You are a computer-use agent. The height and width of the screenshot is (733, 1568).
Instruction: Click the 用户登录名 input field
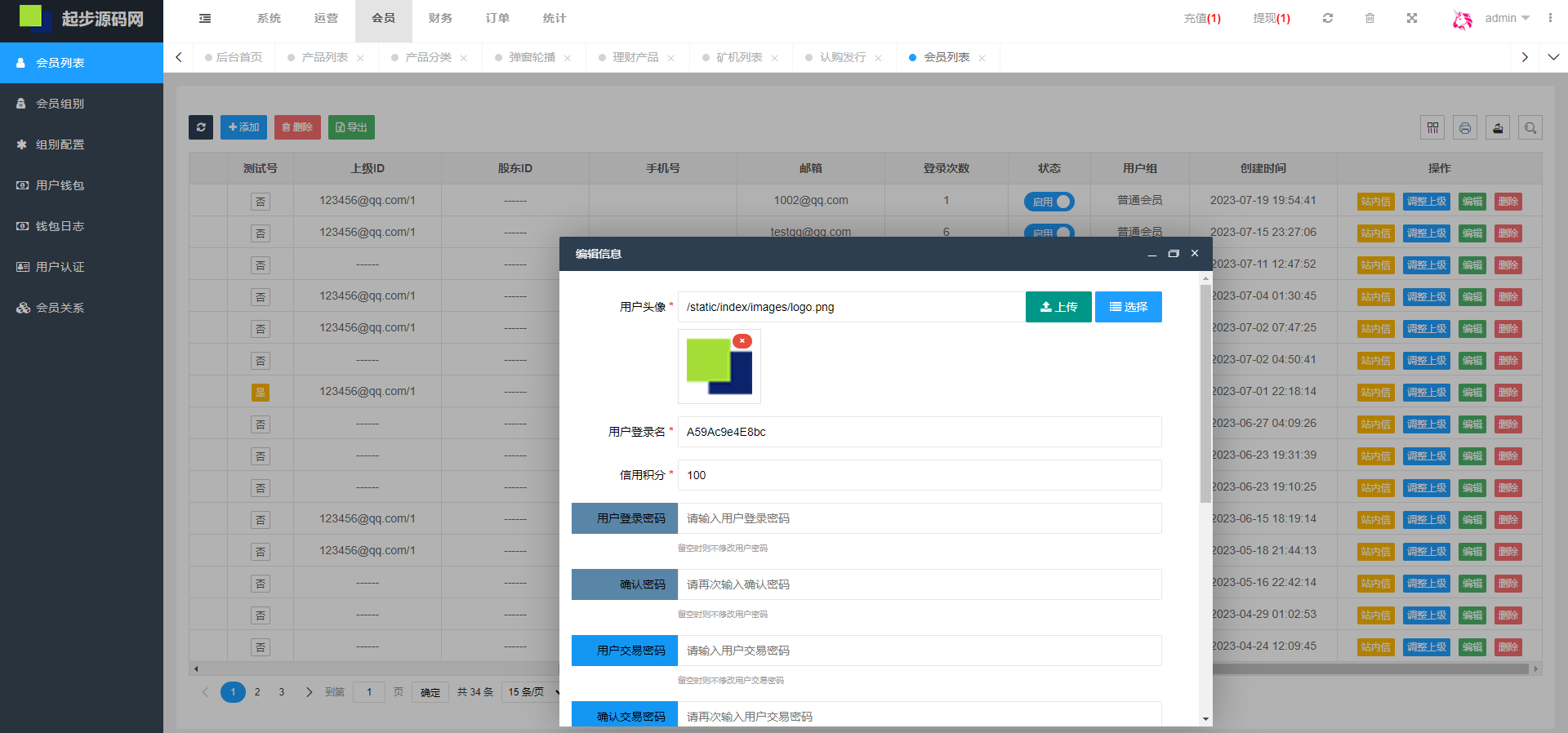coord(919,432)
